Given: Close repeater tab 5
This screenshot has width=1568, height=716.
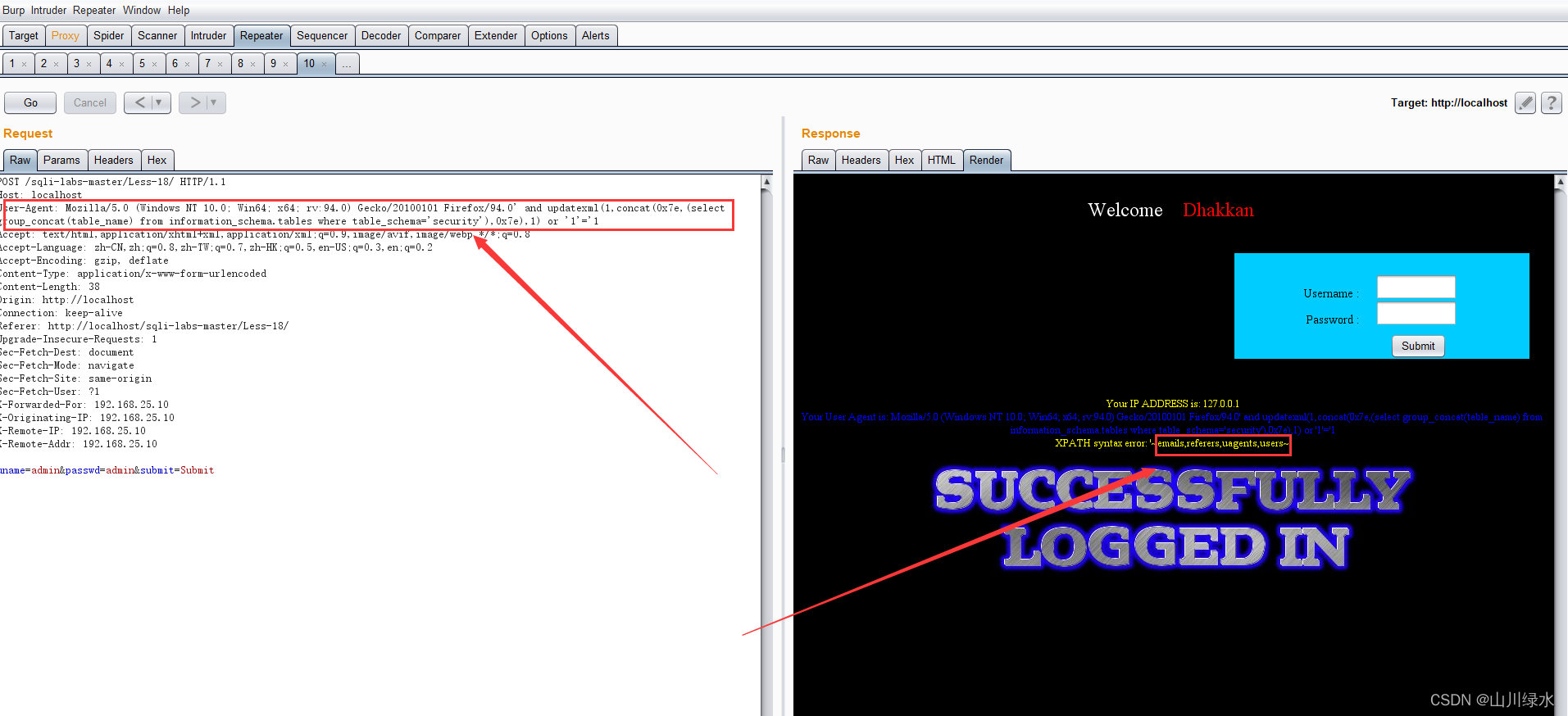Looking at the screenshot, I should (x=155, y=64).
